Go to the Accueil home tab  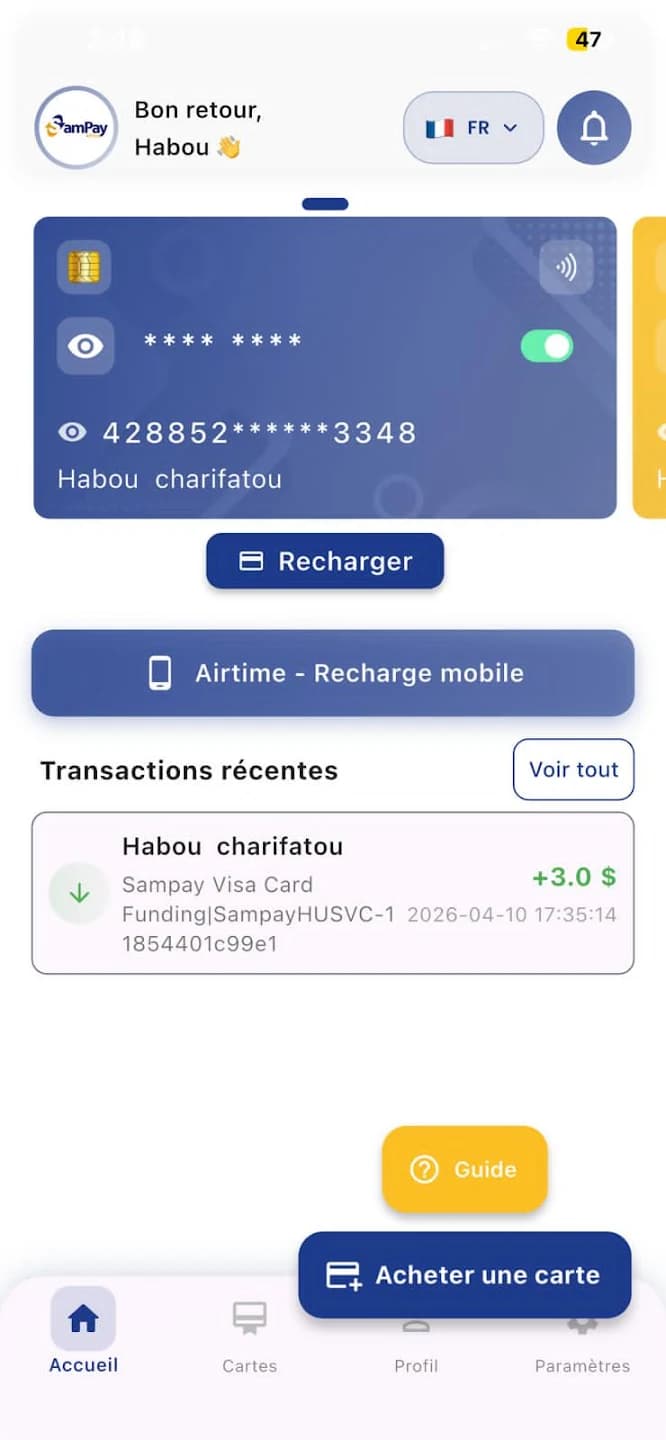tap(83, 1332)
